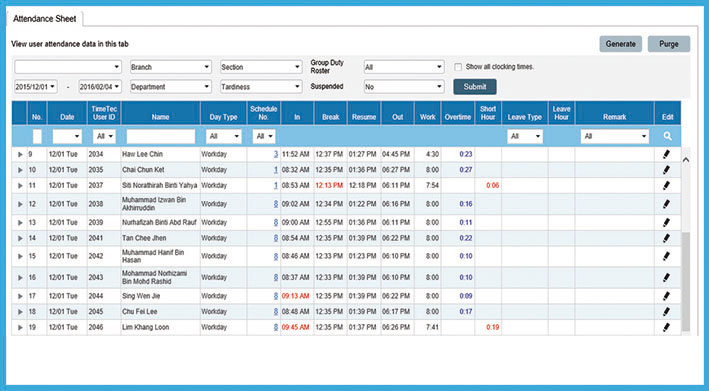Click the search magnifier icon in filter row

[667, 136]
